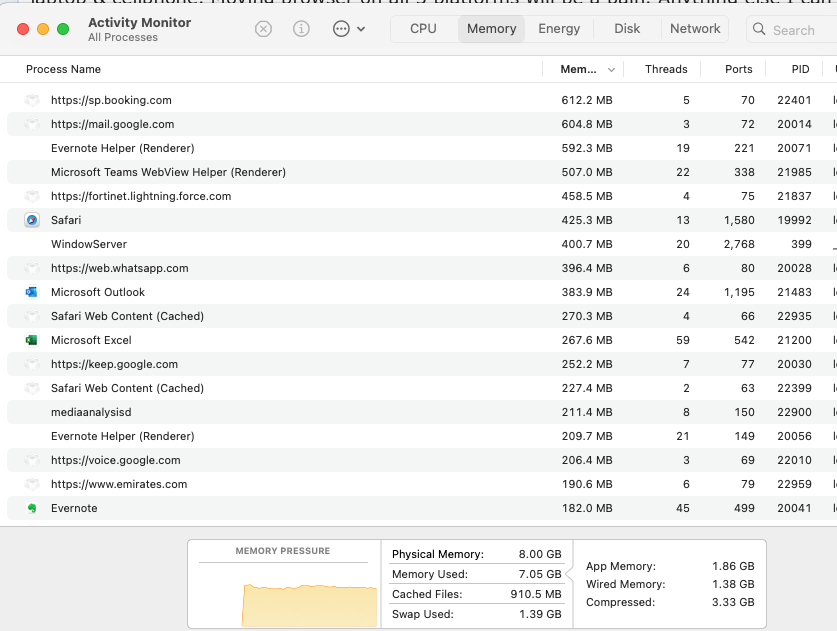Click the Physical Memory 8.00 GB value
Viewport: 837px width, 631px height.
pos(540,554)
